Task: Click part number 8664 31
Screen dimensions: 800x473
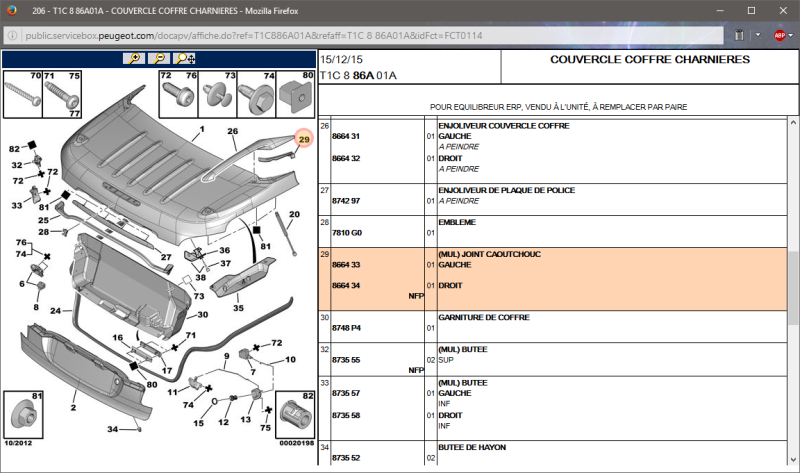Action: coord(346,136)
